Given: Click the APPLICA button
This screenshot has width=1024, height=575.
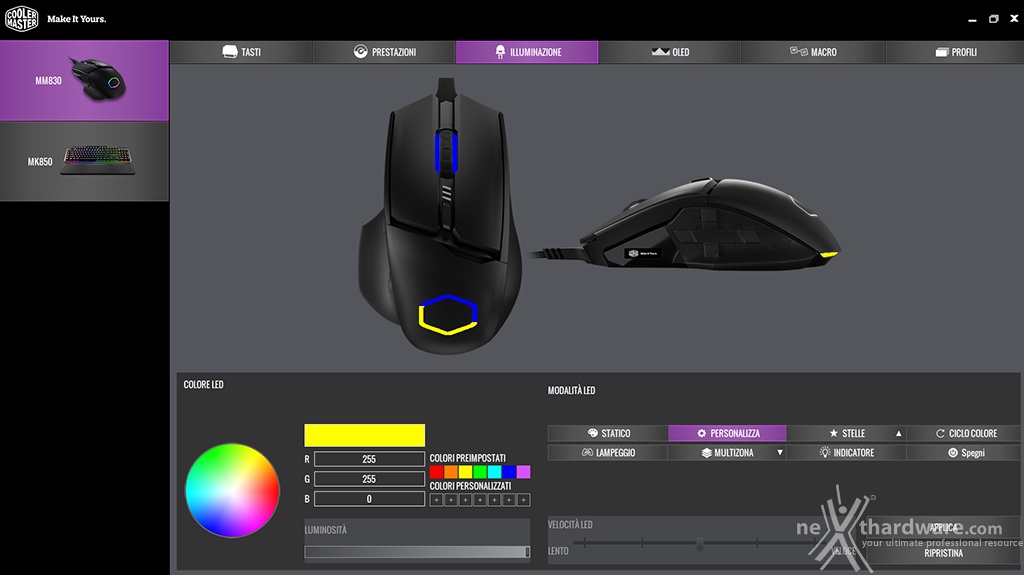Looking at the screenshot, I should 943,527.
